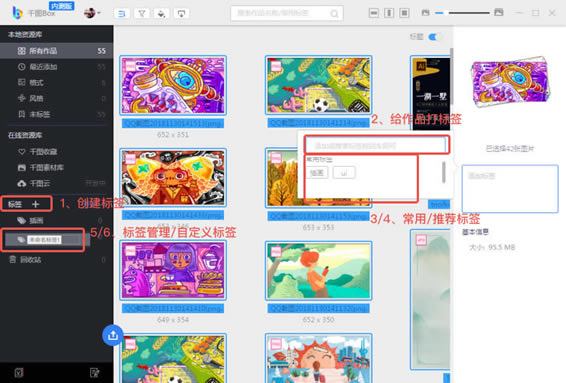Click the import download icon in toolbar

click(181, 14)
